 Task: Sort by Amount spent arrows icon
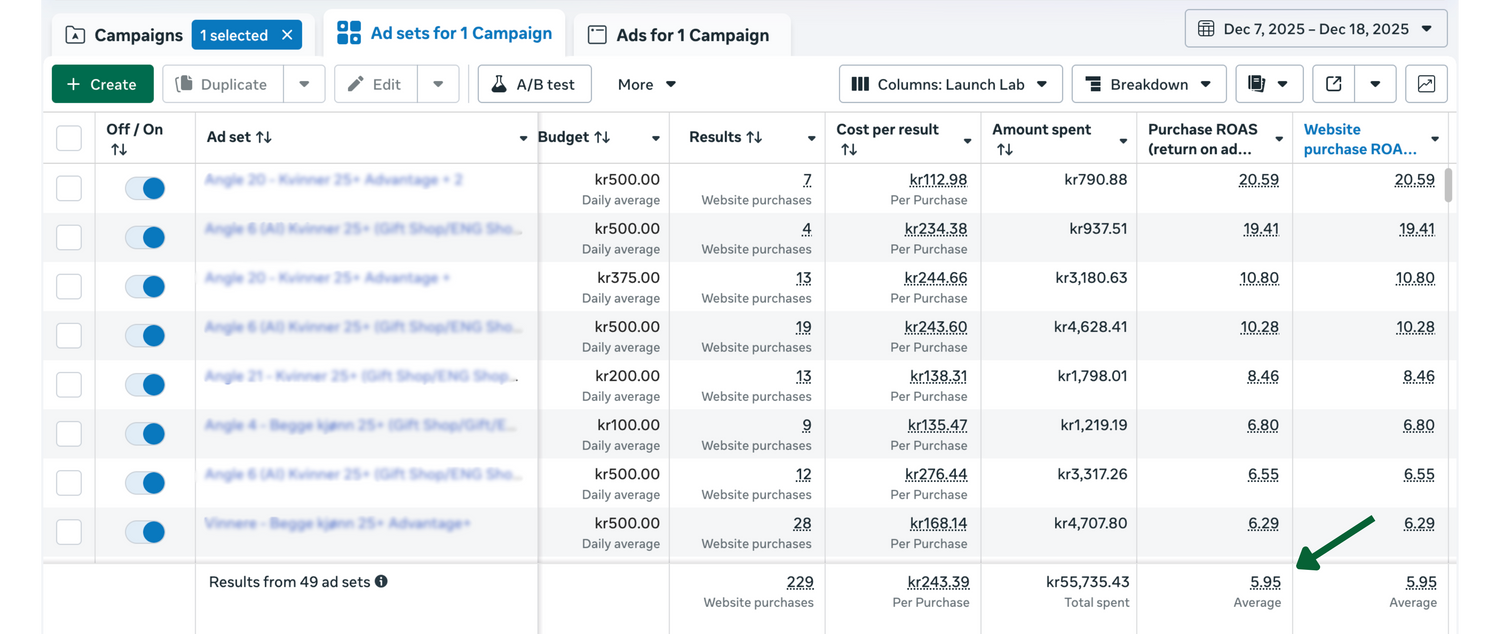coord(1004,150)
